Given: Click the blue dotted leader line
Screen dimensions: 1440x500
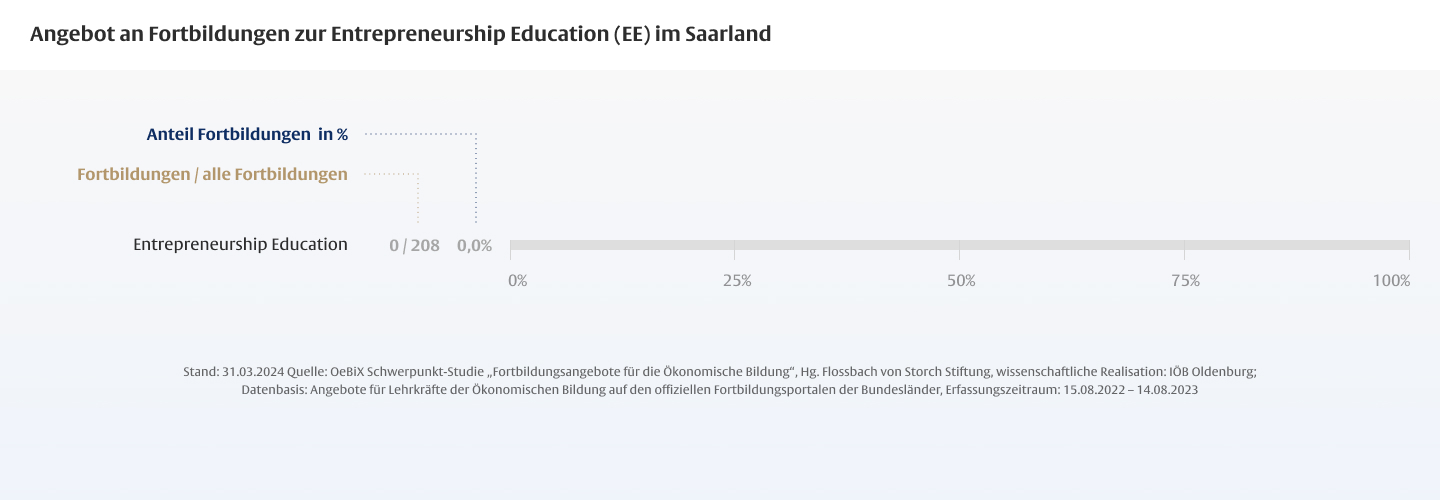Looking at the screenshot, I should (x=420, y=133).
